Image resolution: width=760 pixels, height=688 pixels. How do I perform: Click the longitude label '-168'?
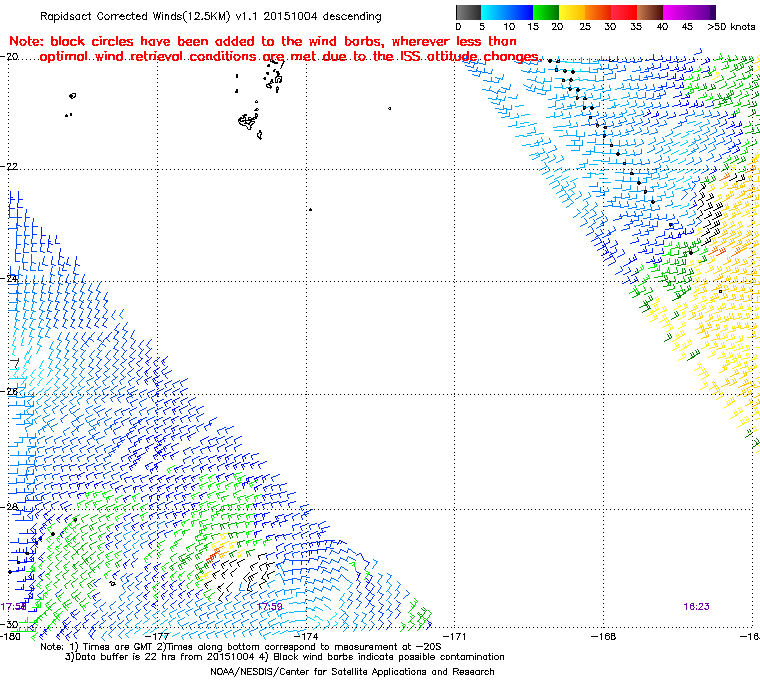(x=603, y=636)
